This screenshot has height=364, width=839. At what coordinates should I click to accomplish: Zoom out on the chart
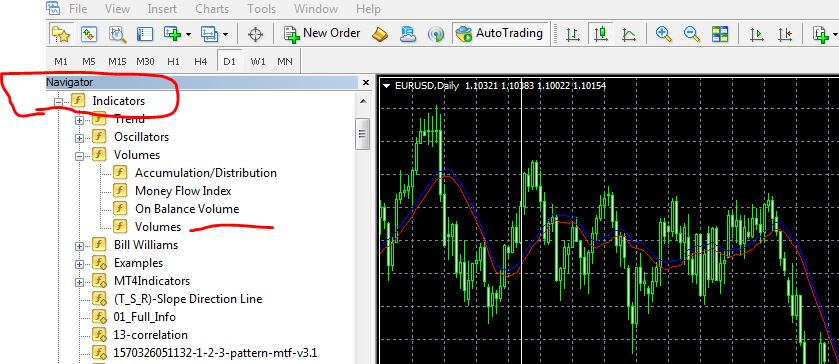[692, 34]
